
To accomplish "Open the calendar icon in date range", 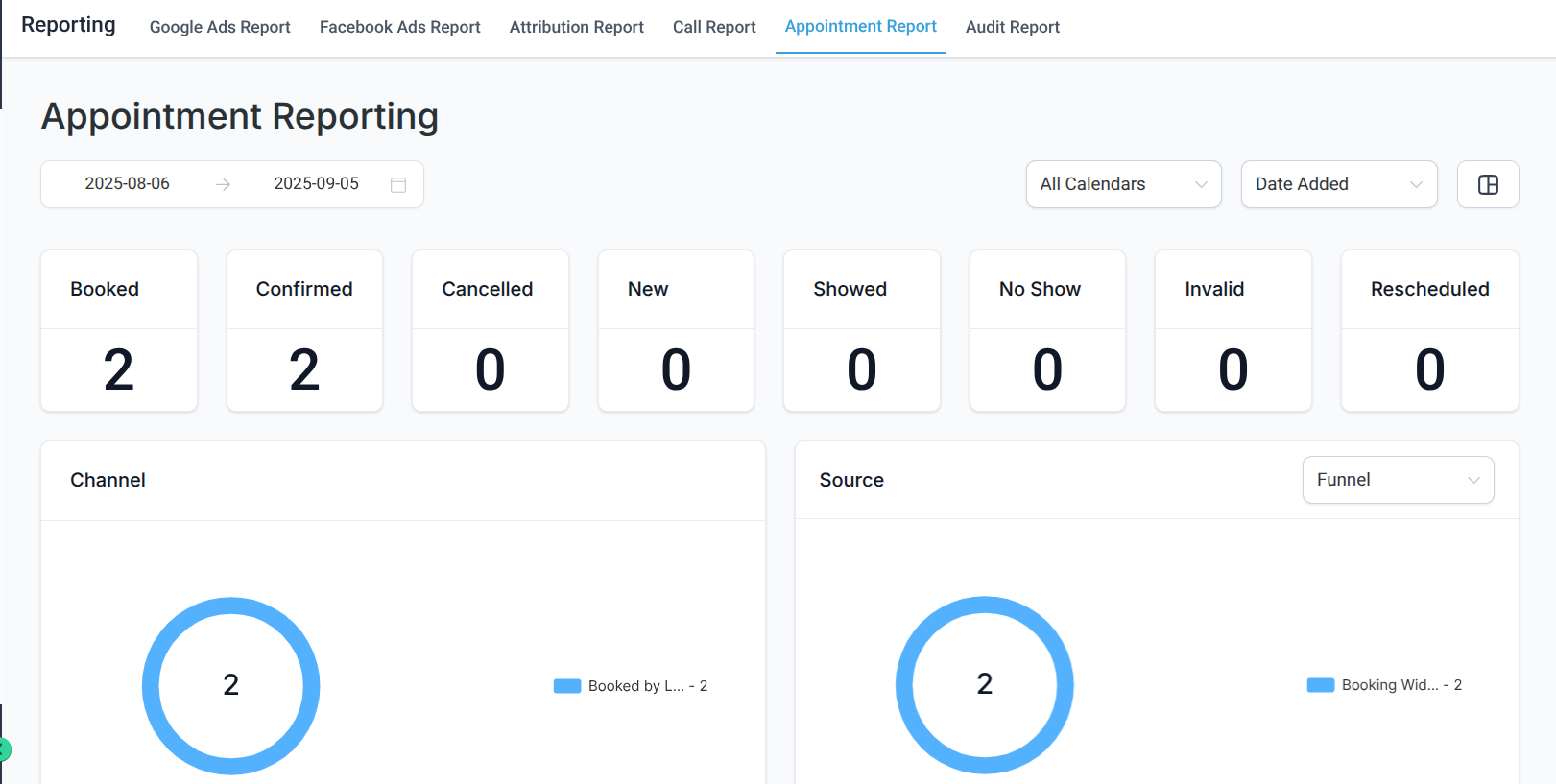I will [398, 184].
